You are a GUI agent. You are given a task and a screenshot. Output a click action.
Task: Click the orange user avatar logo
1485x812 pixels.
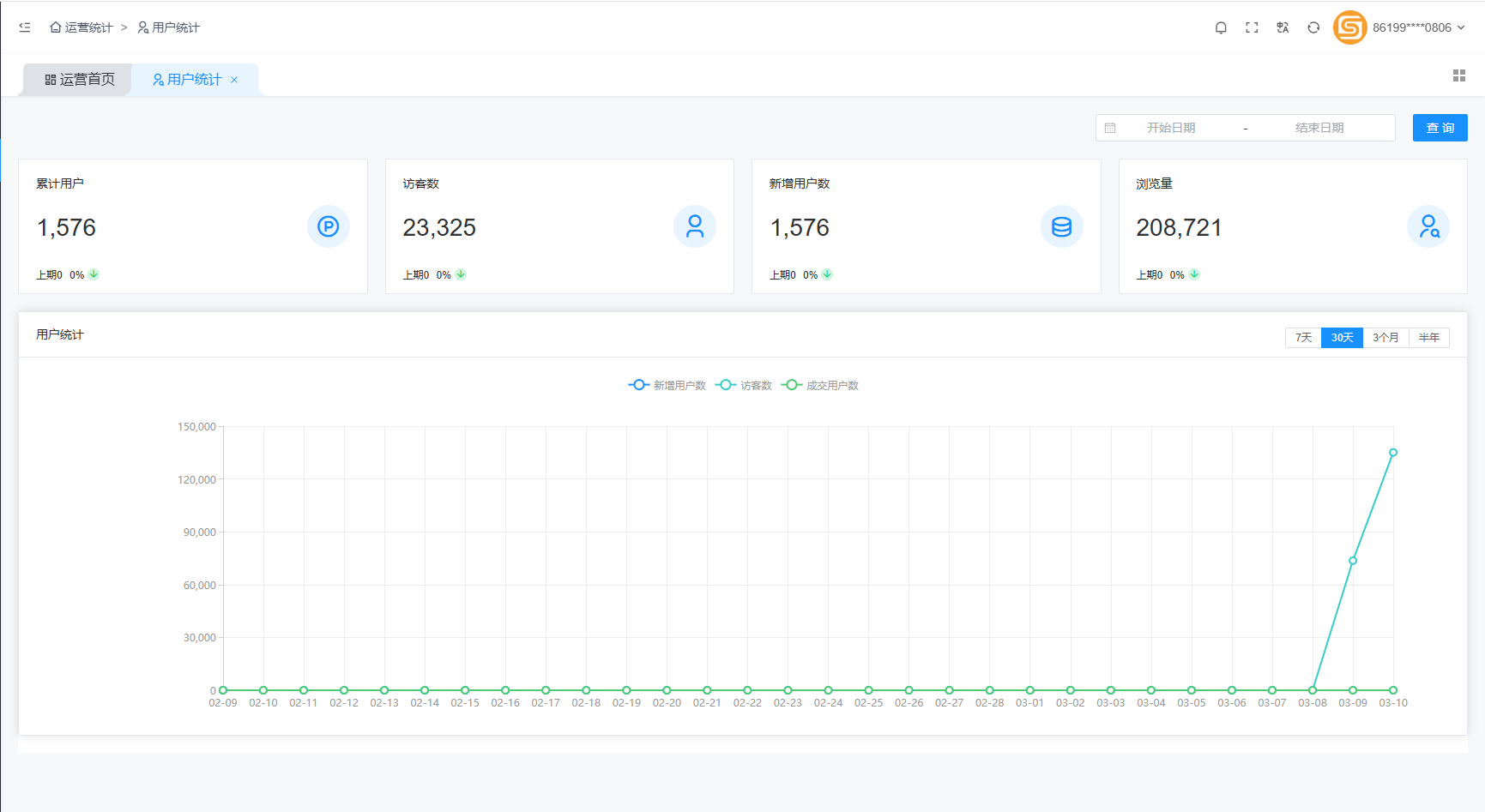(x=1349, y=27)
